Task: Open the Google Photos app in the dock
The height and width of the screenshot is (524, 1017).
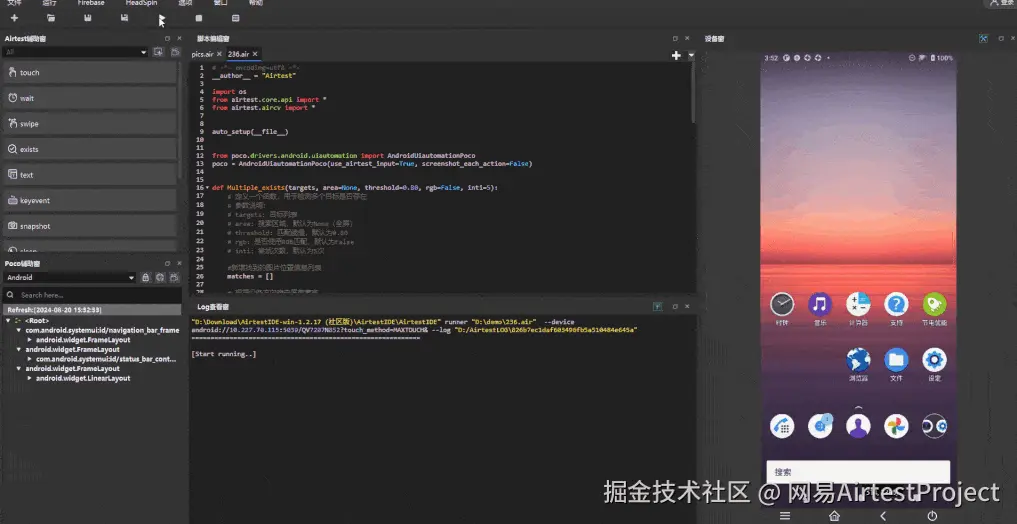Action: point(896,426)
